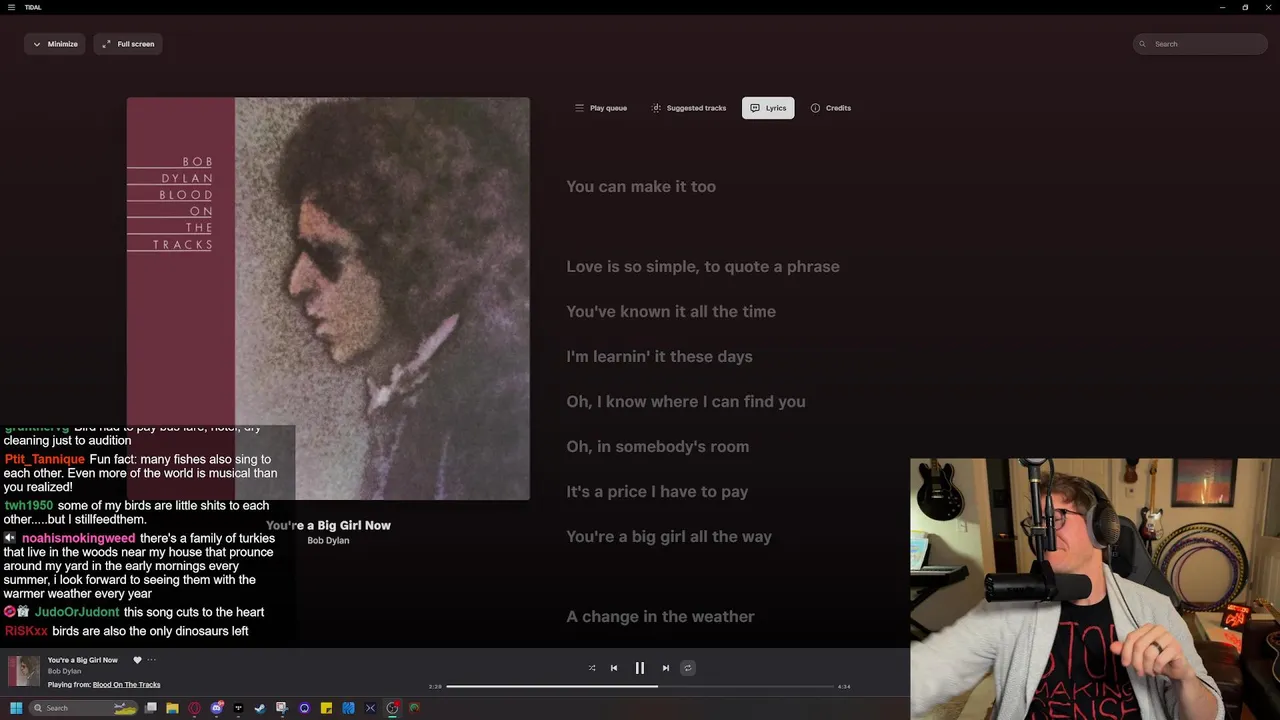Open the yellow Sticky Notes taskbar icon
The width and height of the screenshot is (1280, 720).
[326, 708]
